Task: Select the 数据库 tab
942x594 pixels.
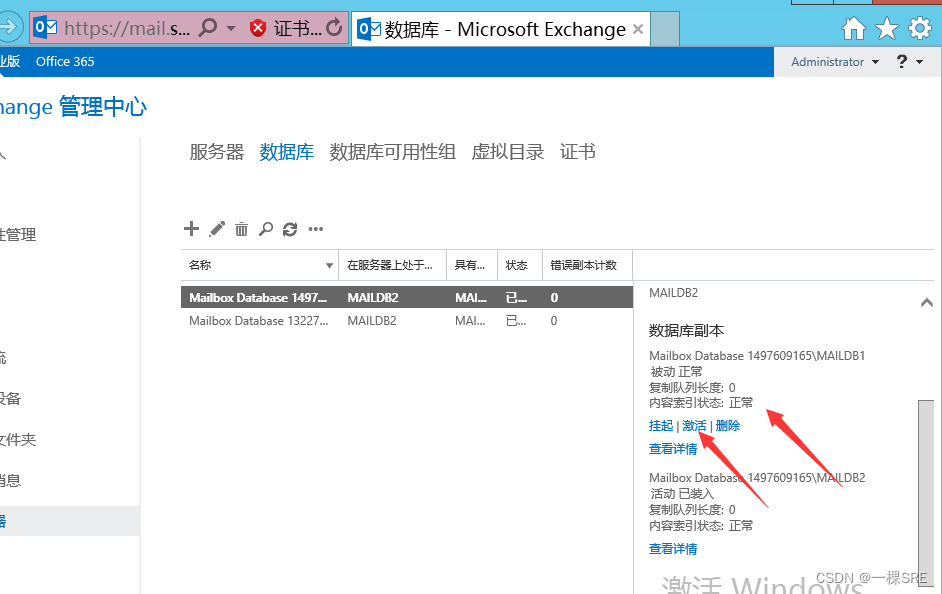Action: click(x=287, y=152)
